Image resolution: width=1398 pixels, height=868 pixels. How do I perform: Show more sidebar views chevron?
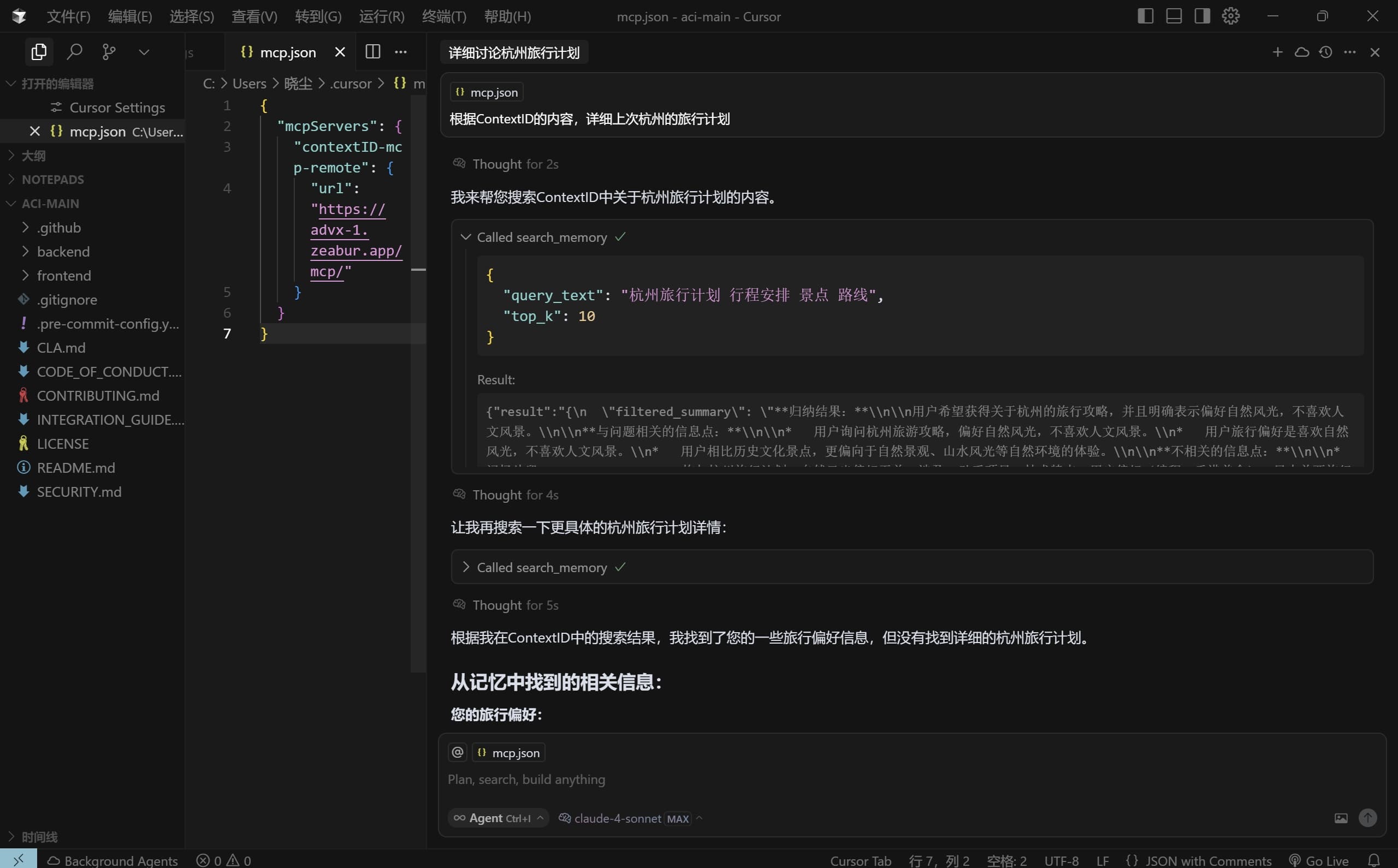pyautogui.click(x=144, y=52)
